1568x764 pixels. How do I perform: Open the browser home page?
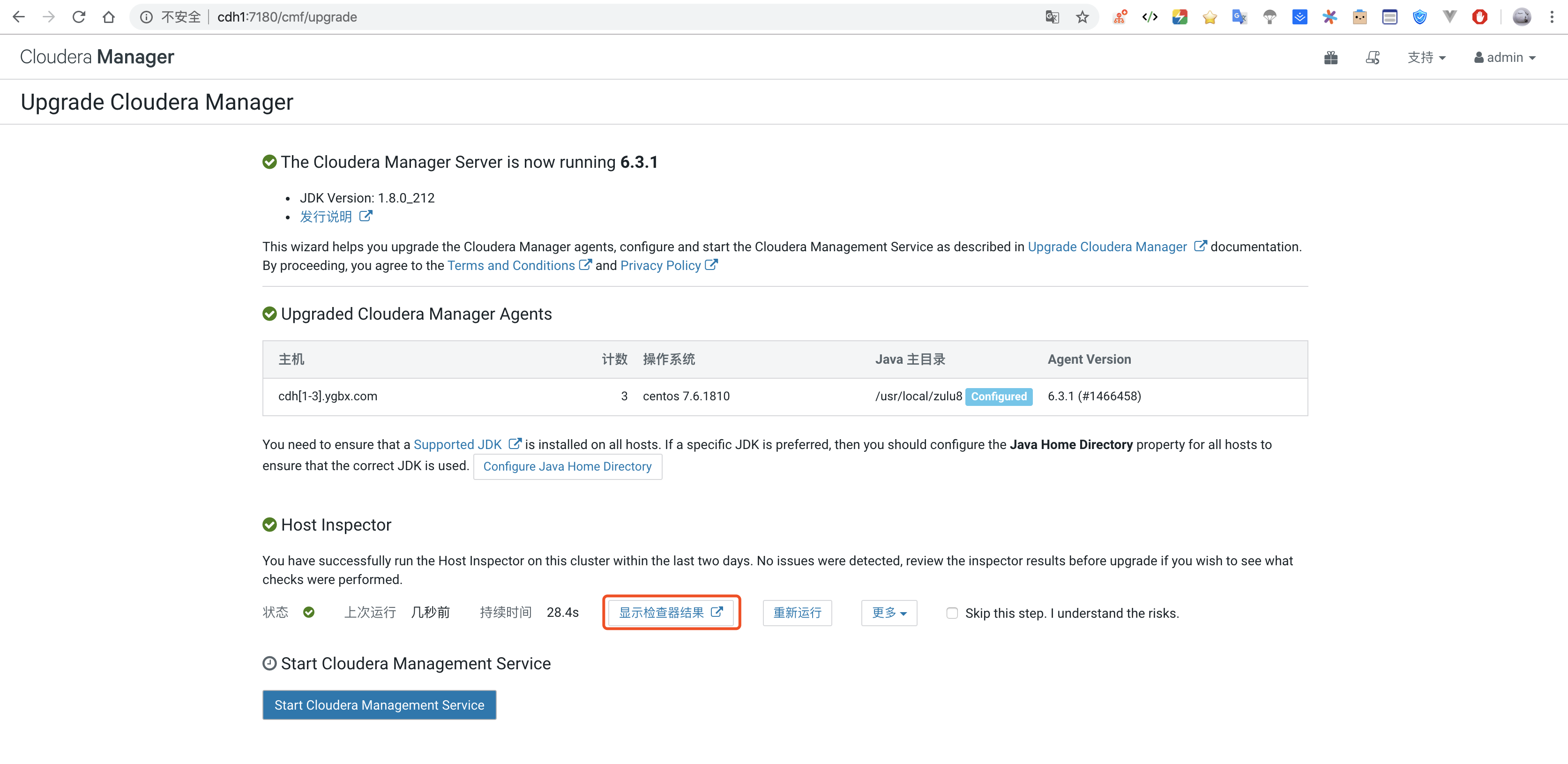click(108, 17)
